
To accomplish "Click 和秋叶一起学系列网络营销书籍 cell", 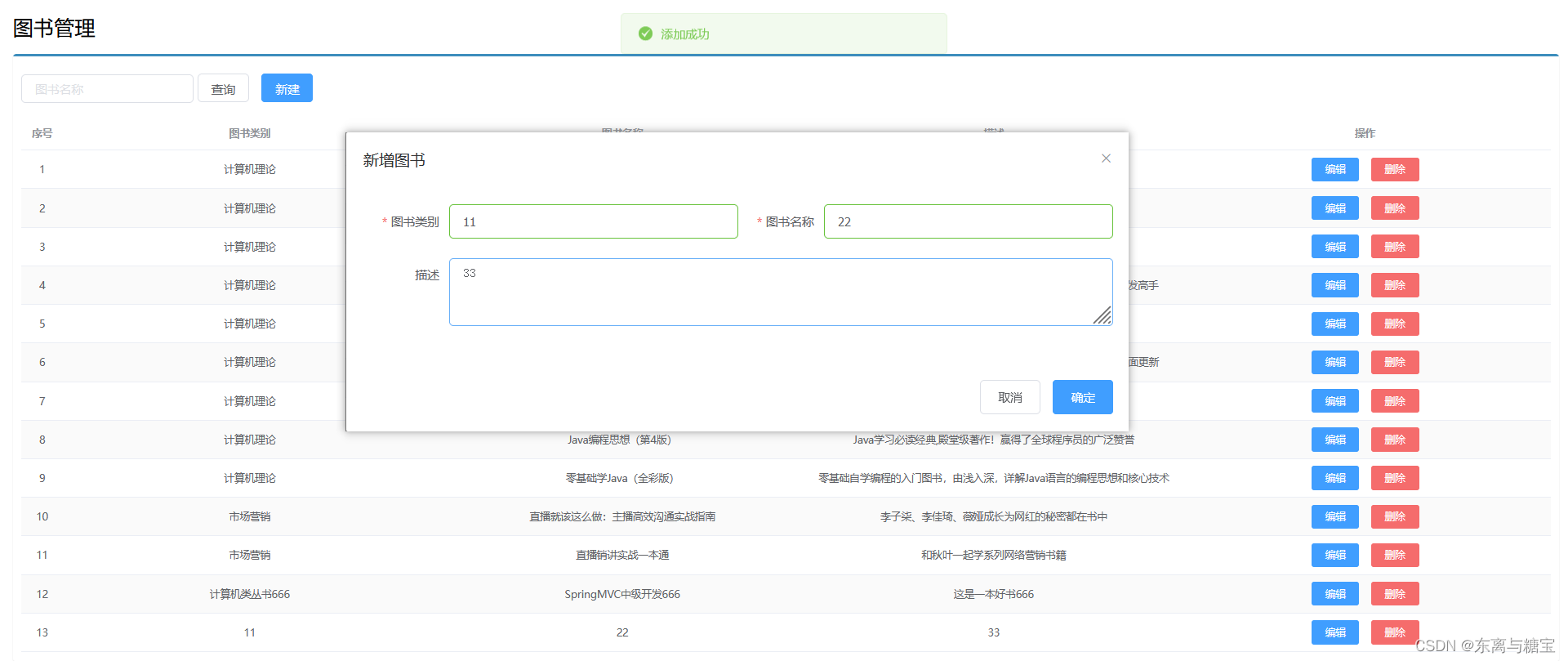I will (x=993, y=555).
